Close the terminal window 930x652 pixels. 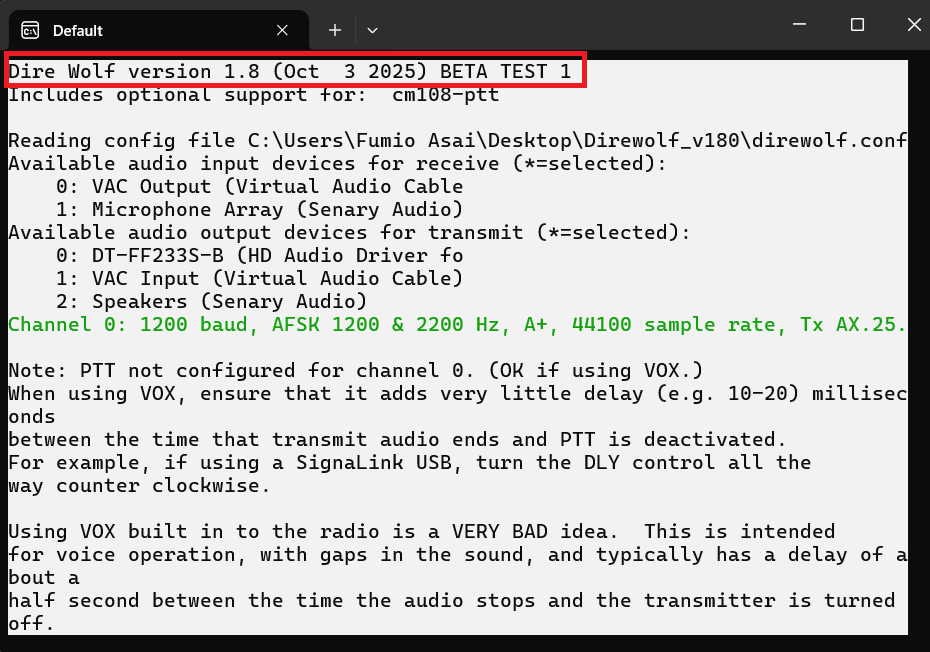point(914,24)
